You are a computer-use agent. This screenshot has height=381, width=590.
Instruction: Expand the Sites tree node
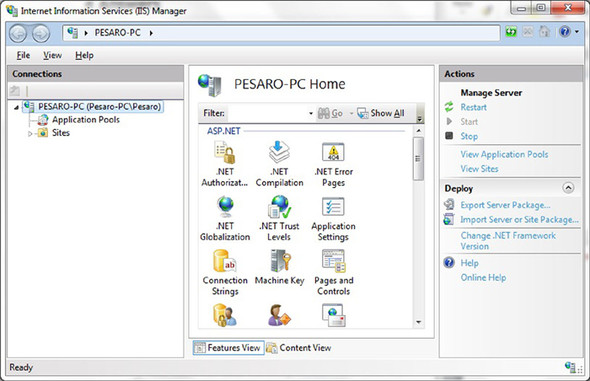click(x=30, y=134)
